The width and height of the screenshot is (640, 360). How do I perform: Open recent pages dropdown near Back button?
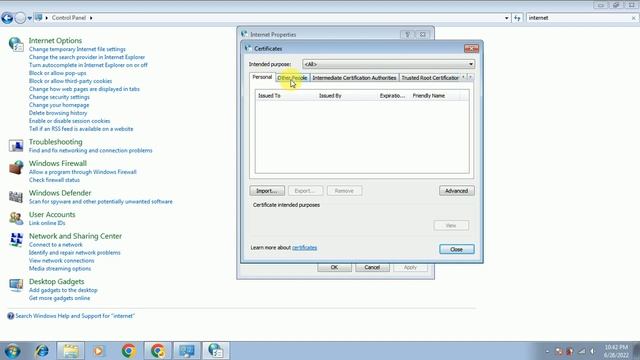tap(30, 18)
